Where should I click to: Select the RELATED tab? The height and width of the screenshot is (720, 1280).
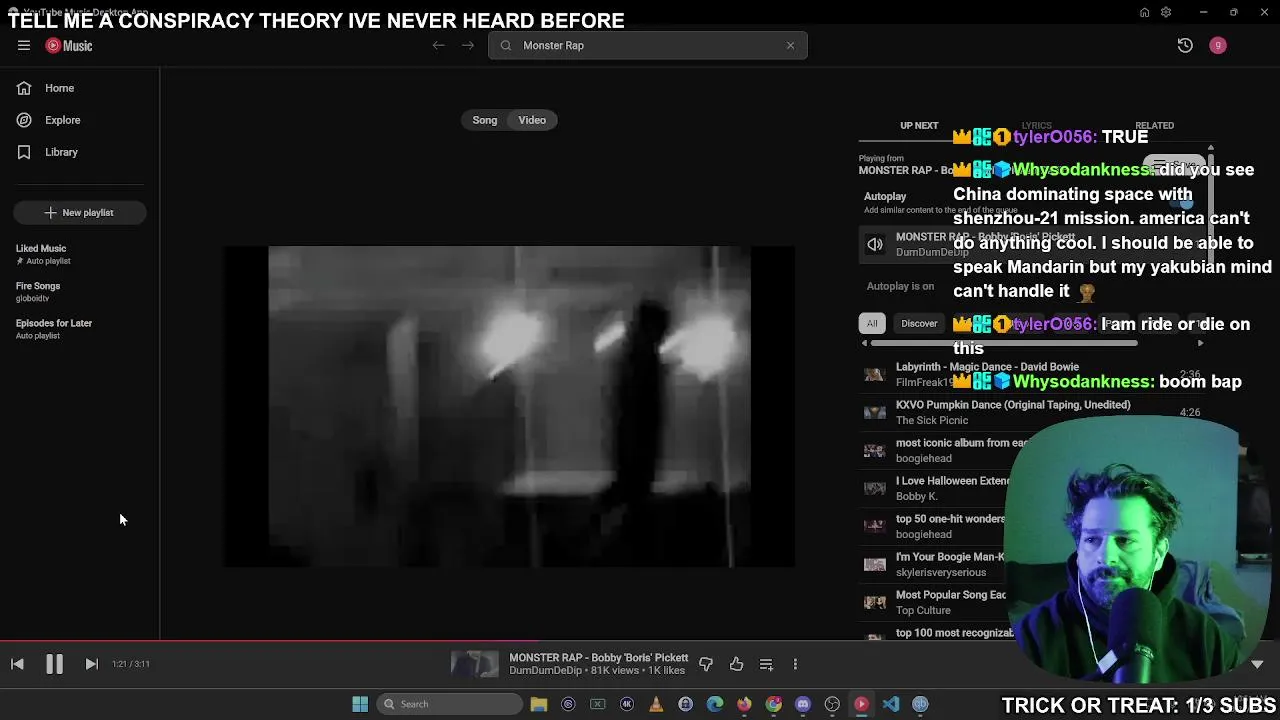[1154, 125]
